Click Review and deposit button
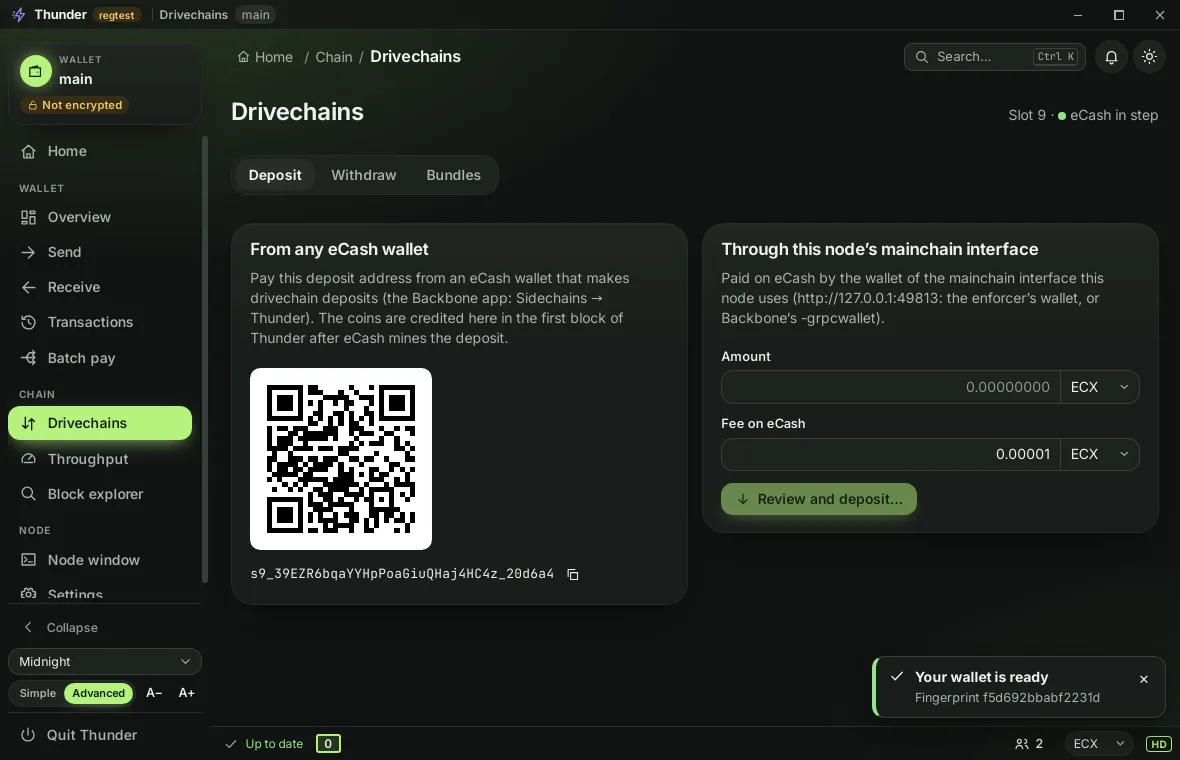Image resolution: width=1180 pixels, height=760 pixels. [819, 499]
